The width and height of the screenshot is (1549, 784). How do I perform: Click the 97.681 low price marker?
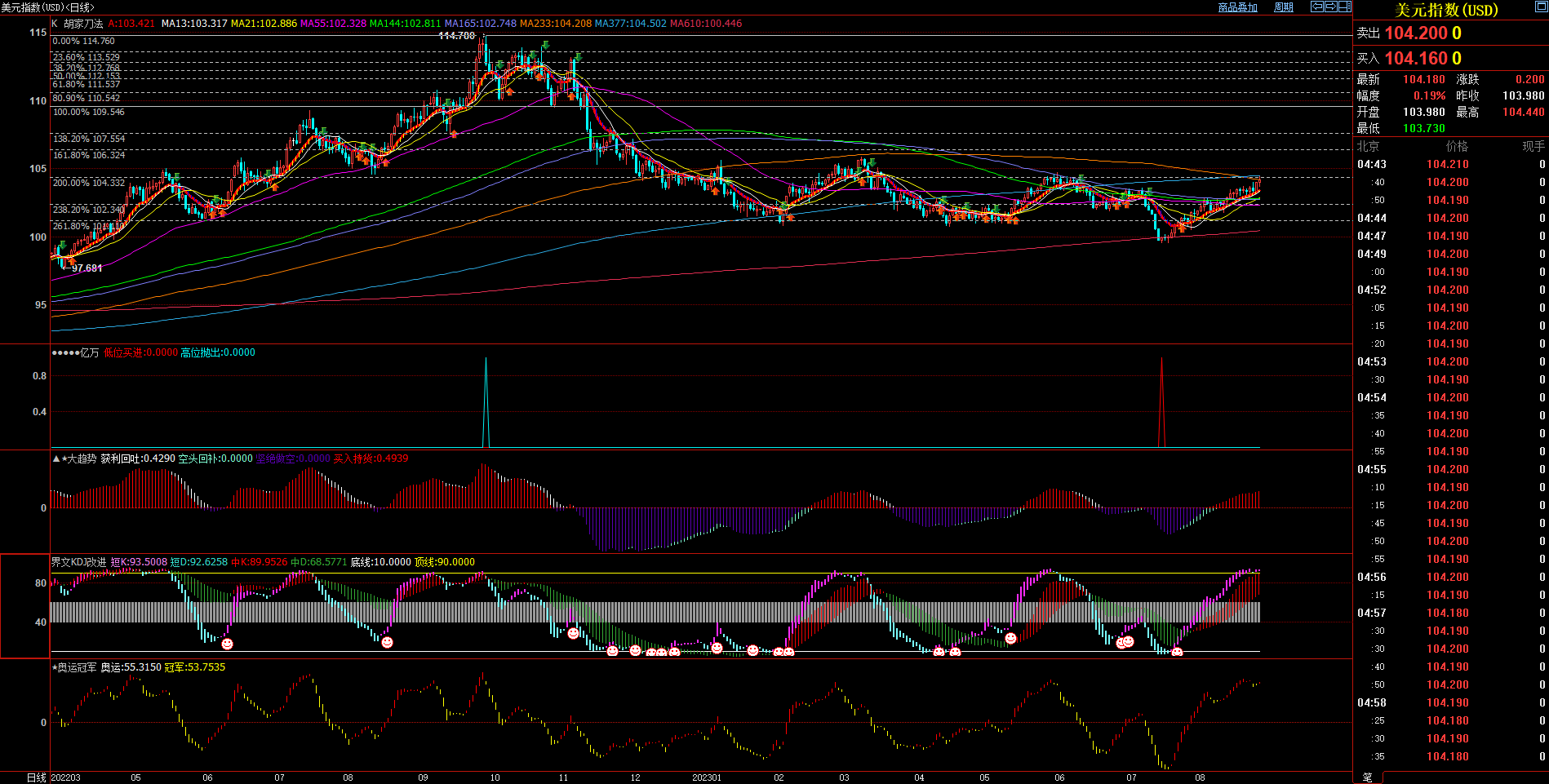[x=87, y=268]
